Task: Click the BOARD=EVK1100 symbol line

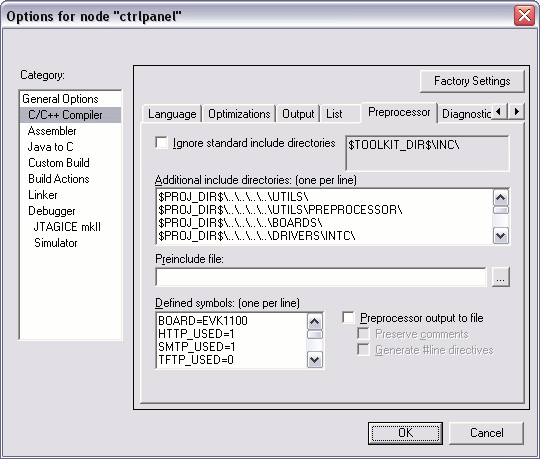Action: point(202,321)
